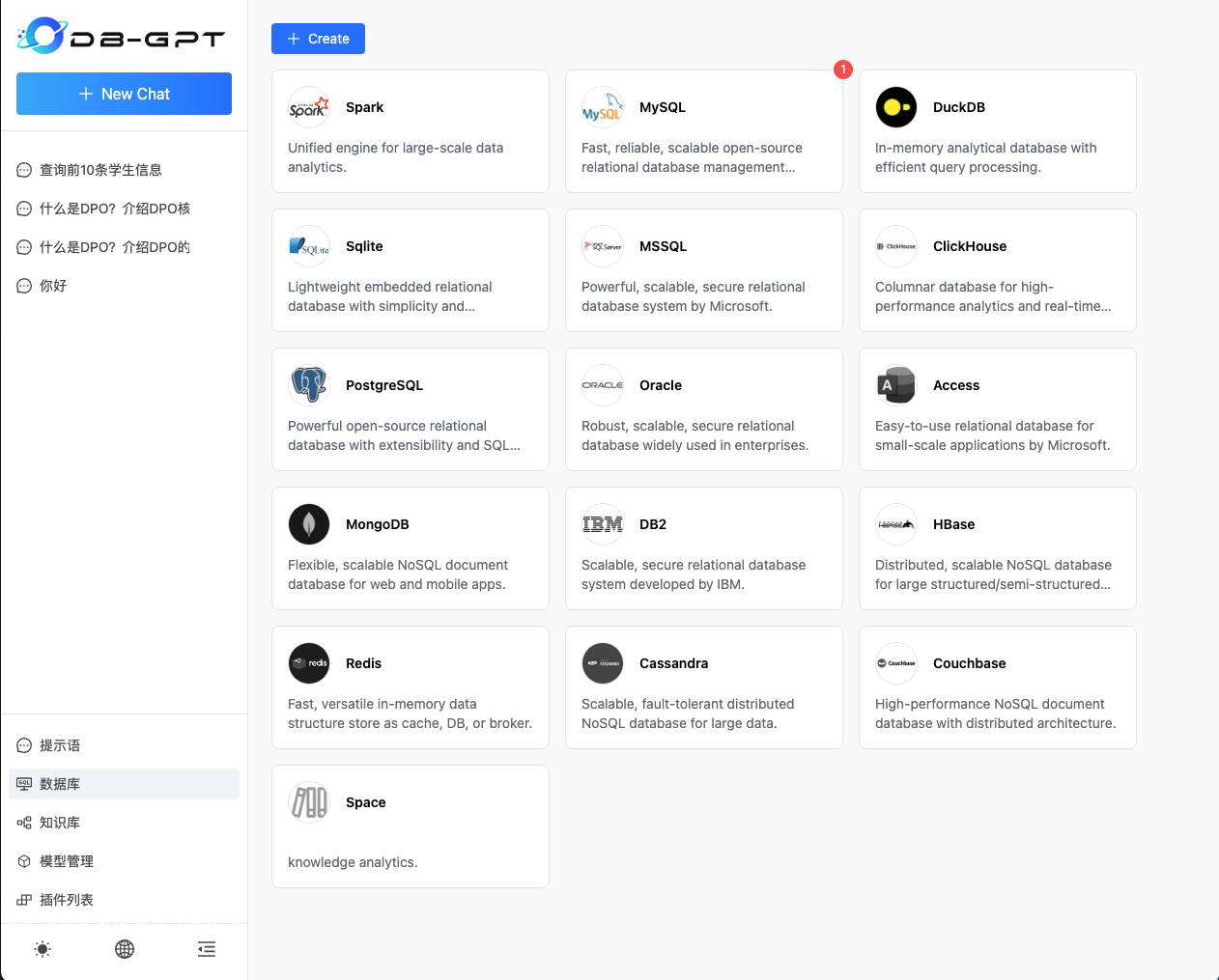1219x980 pixels.
Task: Click the Create button
Action: 318,39
